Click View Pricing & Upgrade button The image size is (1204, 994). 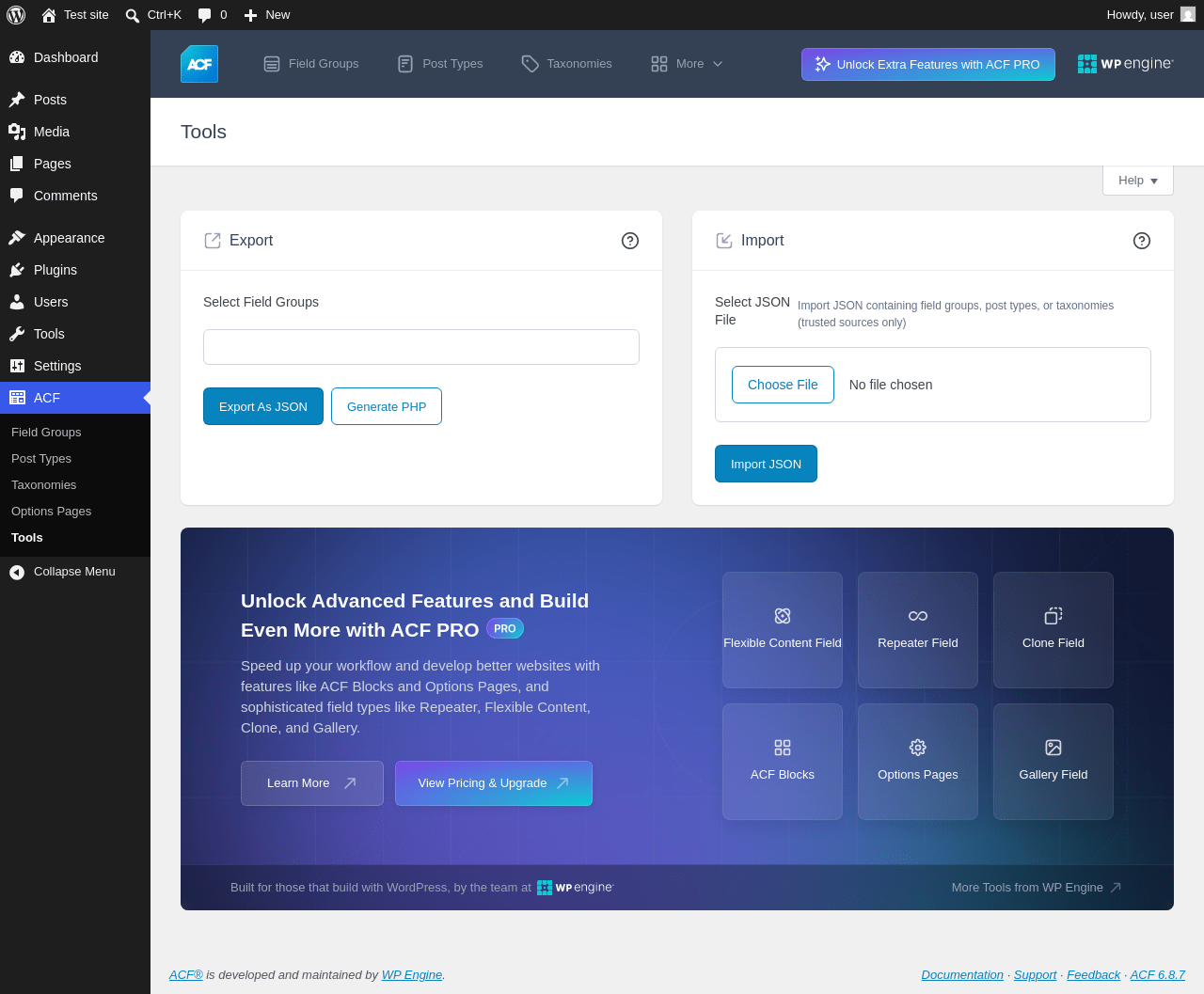coord(494,783)
